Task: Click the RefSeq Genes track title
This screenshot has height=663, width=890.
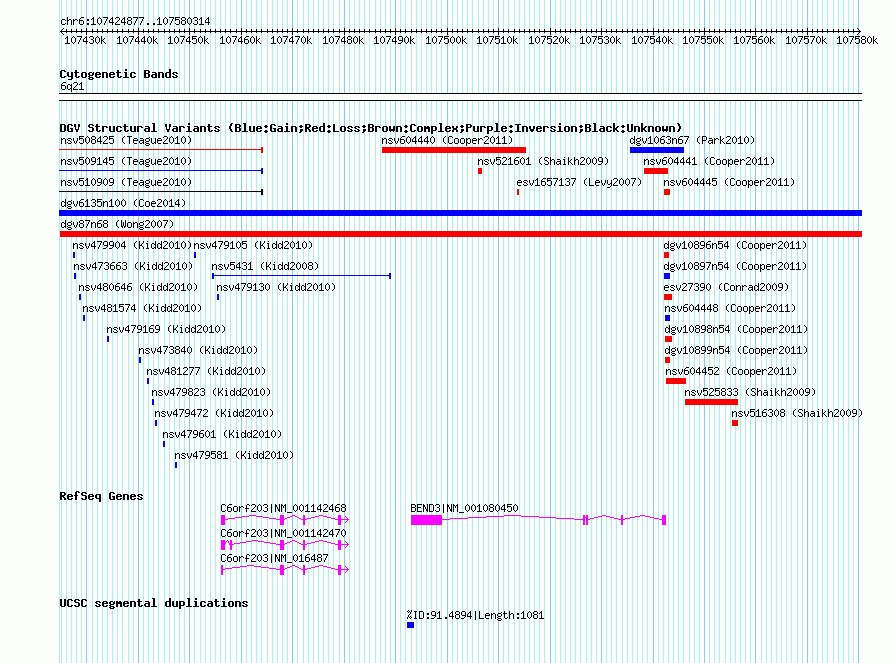Action: 101,496
